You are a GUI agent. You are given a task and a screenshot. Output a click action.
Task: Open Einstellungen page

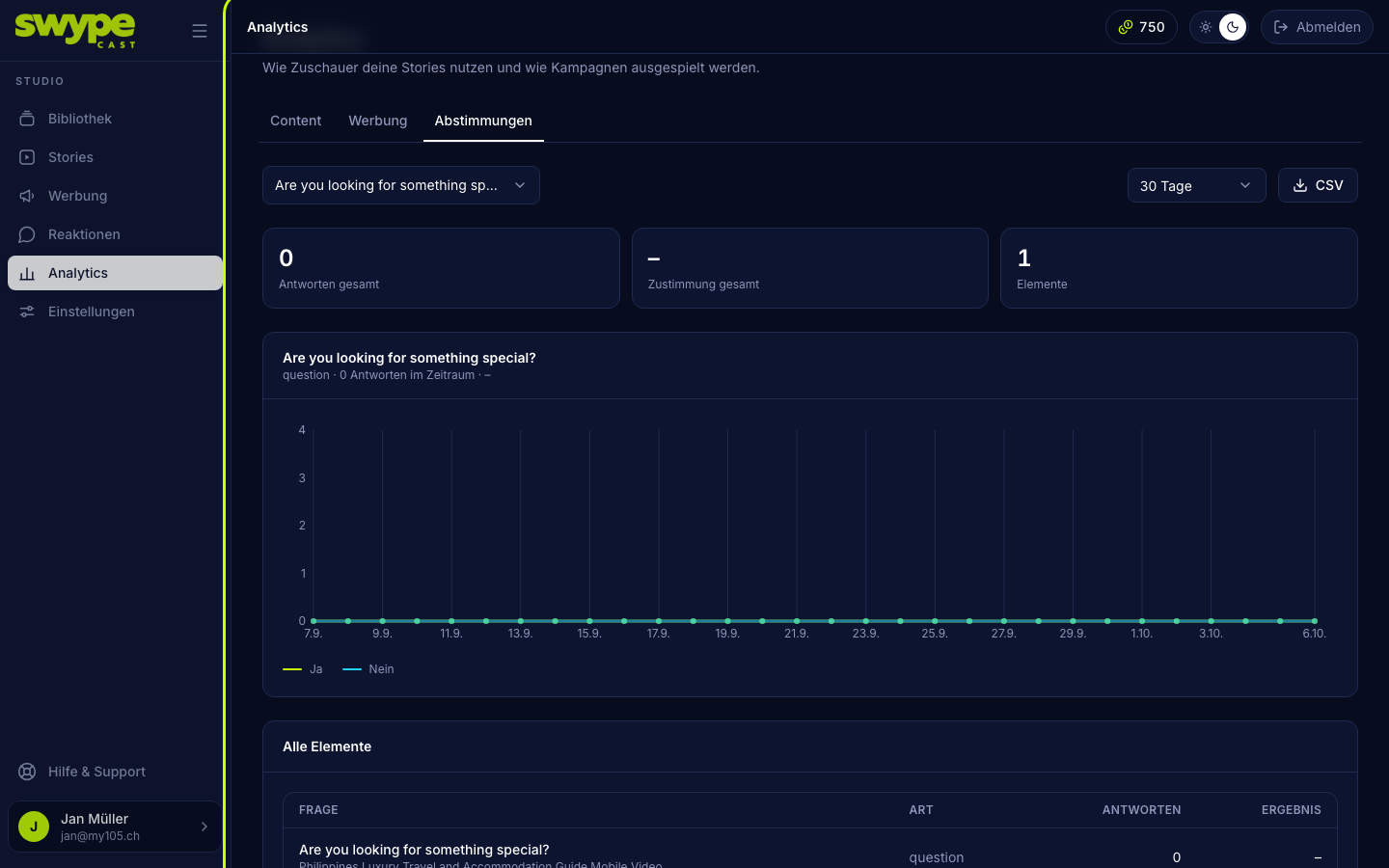coord(115,312)
